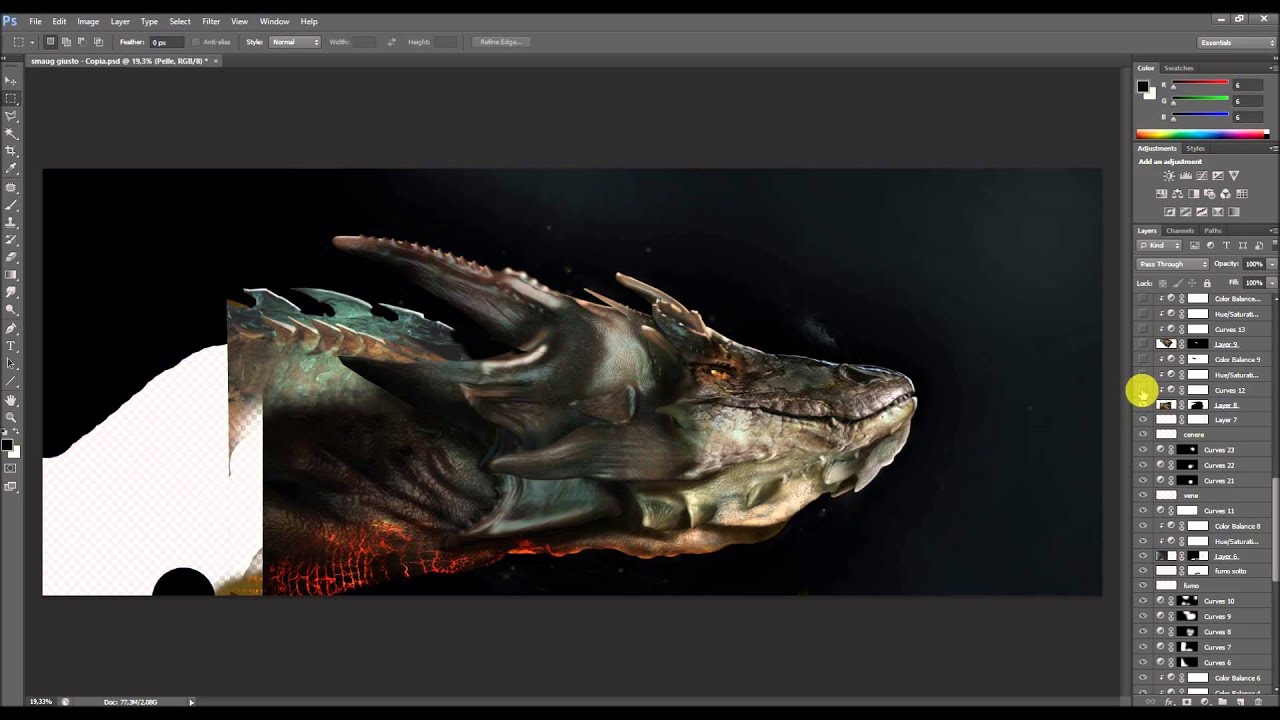Click the Add to selection mode icon

pos(66,42)
